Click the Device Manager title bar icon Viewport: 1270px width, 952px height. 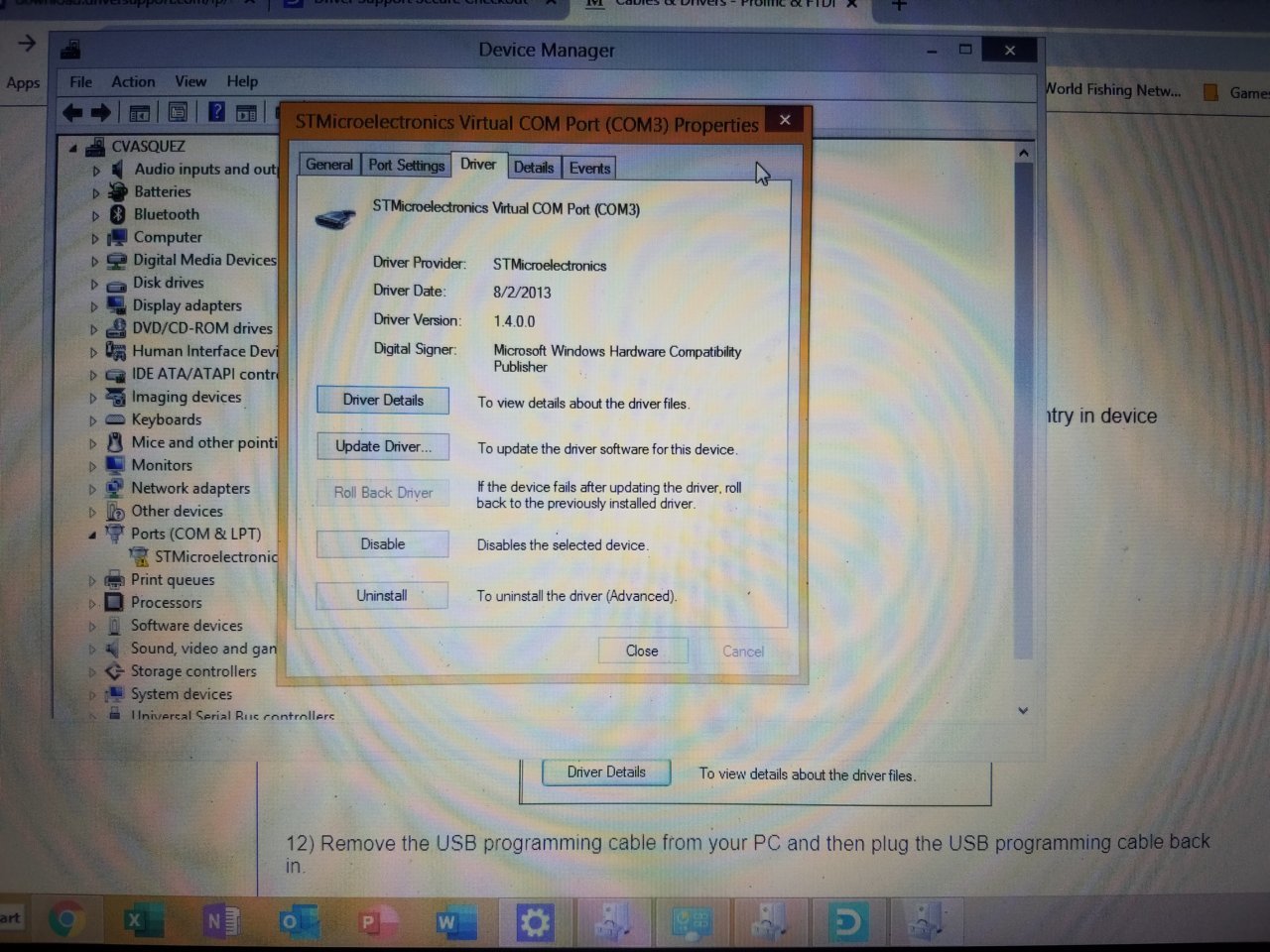click(70, 50)
